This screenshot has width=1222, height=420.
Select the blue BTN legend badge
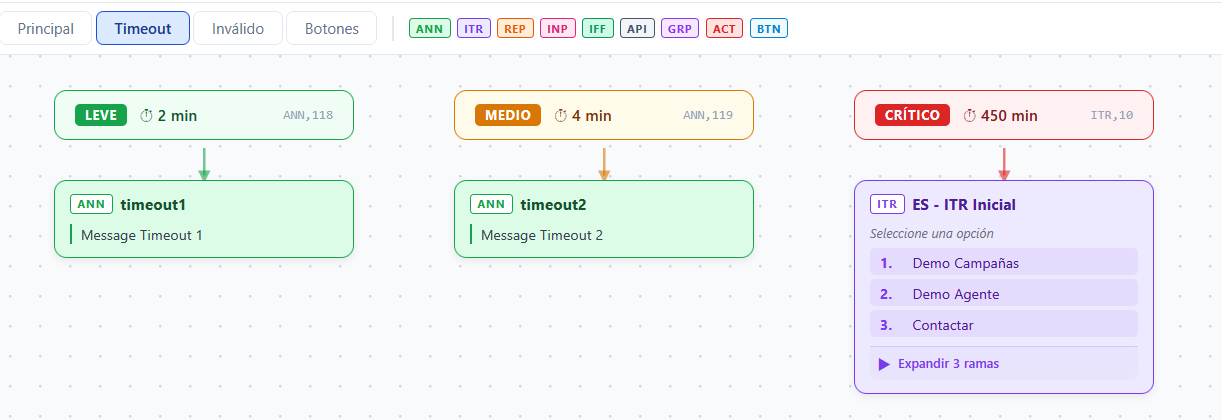coord(769,29)
